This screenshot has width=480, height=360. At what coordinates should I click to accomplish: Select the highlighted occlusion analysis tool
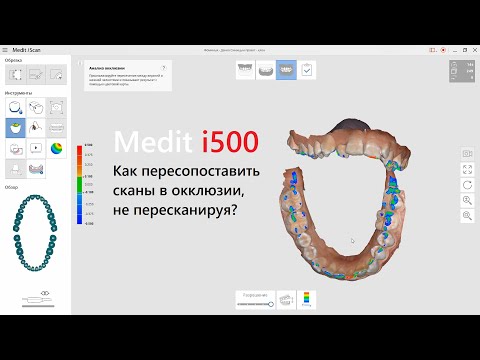pos(15,128)
